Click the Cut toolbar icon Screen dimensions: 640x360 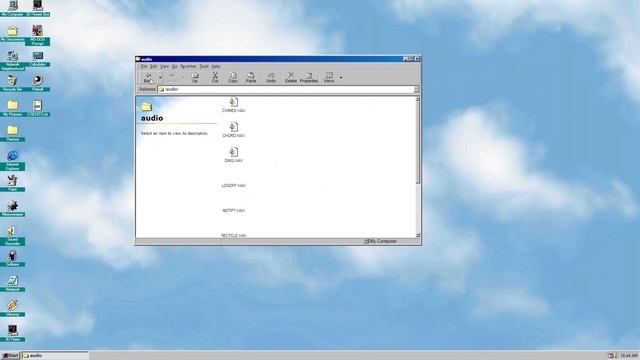215,77
